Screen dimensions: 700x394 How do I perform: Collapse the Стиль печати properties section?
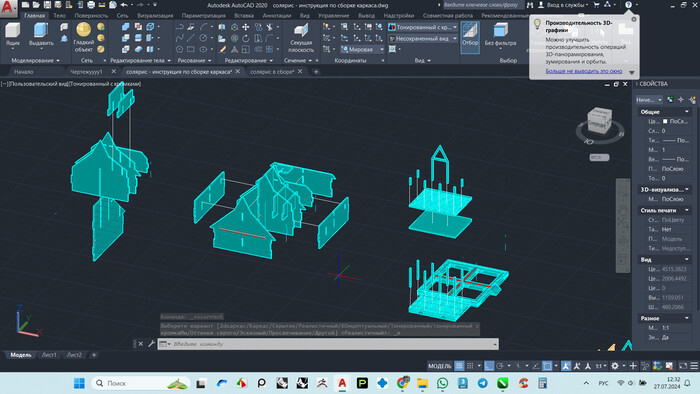coord(687,210)
